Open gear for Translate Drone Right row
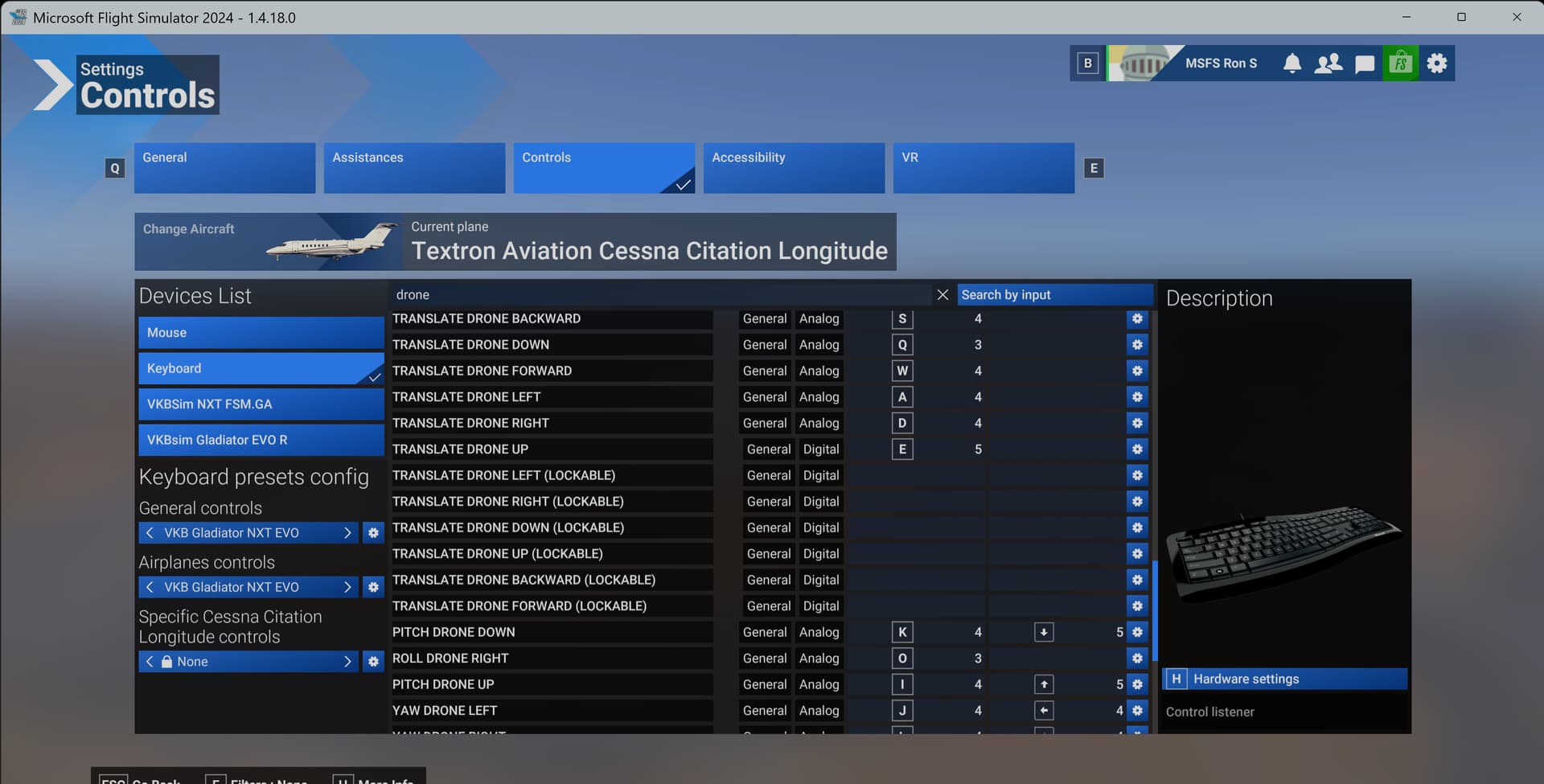Viewport: 1544px width, 784px height. (x=1137, y=423)
